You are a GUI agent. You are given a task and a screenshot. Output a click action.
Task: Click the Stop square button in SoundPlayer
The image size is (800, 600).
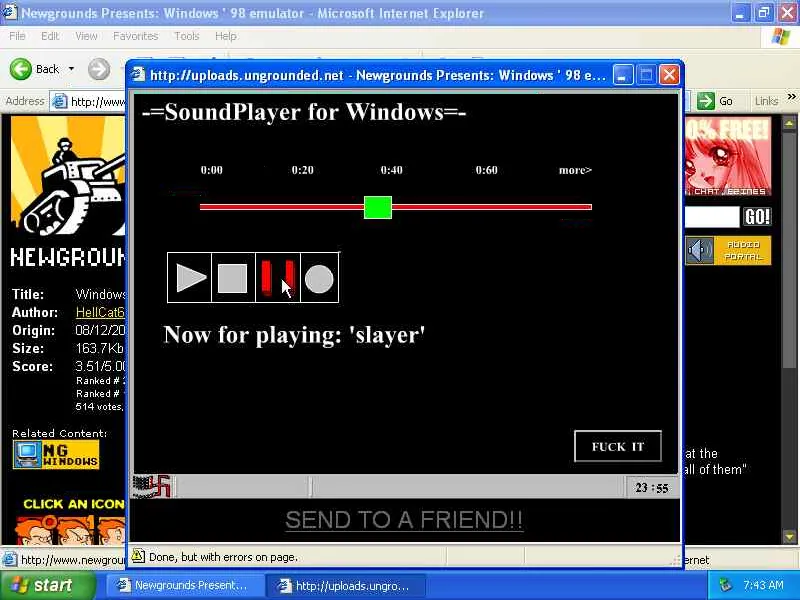click(x=233, y=278)
